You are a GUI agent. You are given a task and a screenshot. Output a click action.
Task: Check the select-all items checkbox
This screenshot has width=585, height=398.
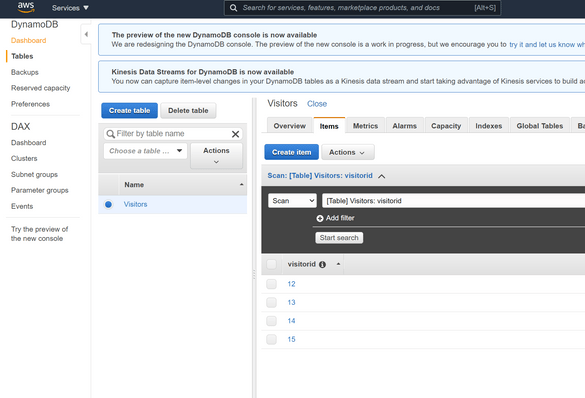click(x=272, y=264)
